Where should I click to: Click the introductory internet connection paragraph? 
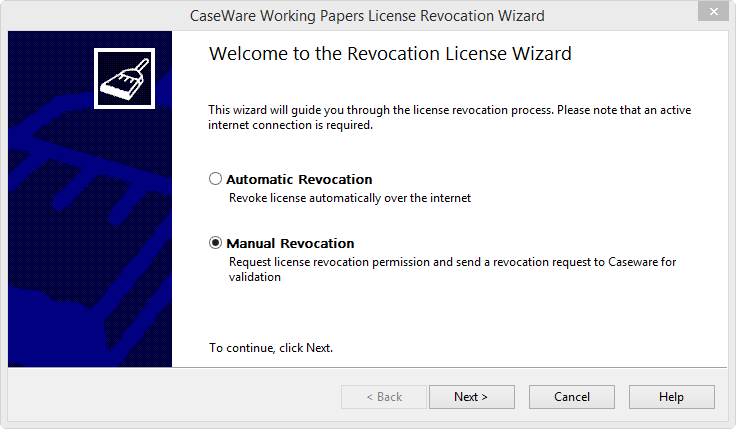pos(450,117)
